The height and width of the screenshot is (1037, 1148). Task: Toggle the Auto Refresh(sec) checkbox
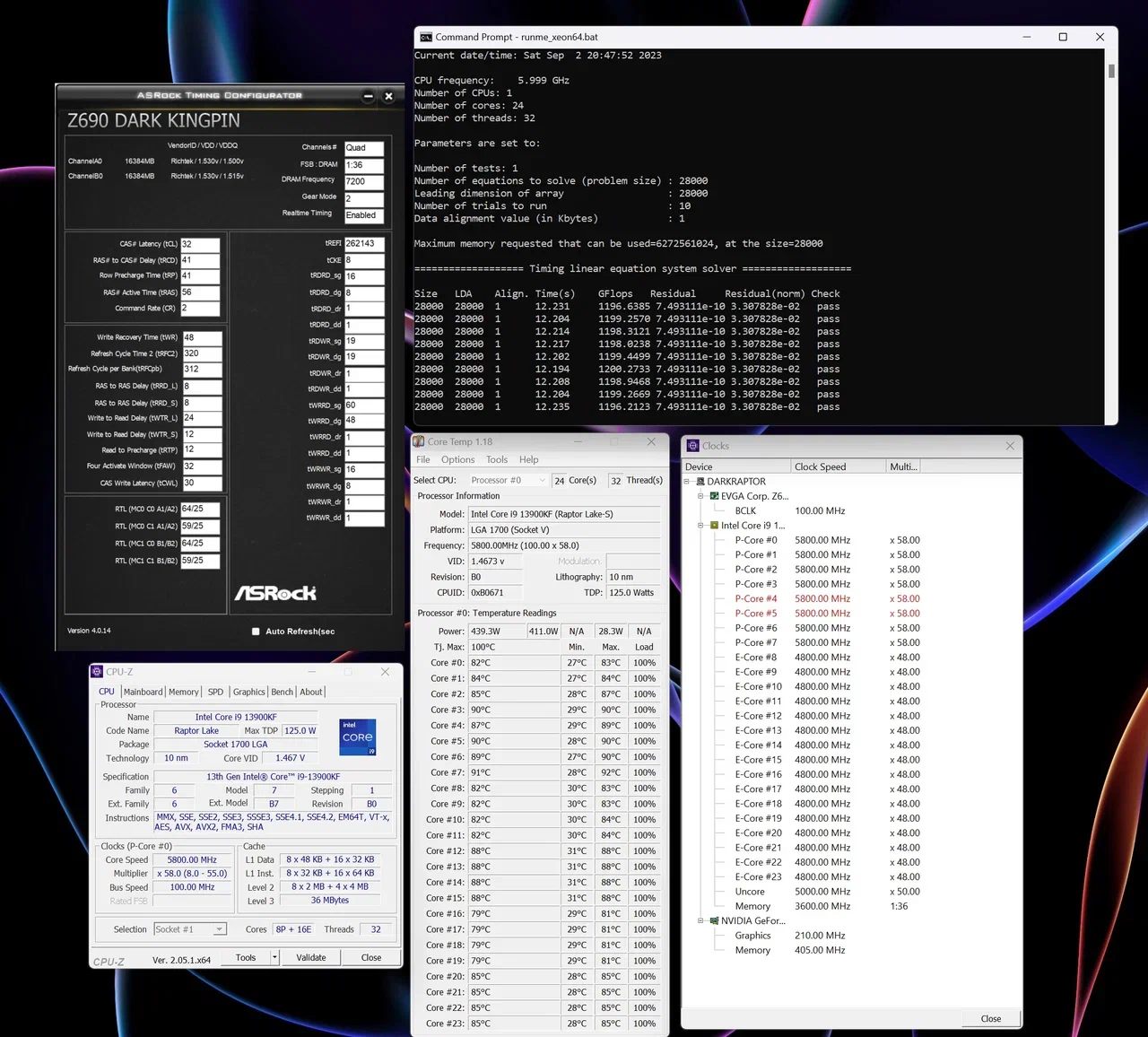256,632
